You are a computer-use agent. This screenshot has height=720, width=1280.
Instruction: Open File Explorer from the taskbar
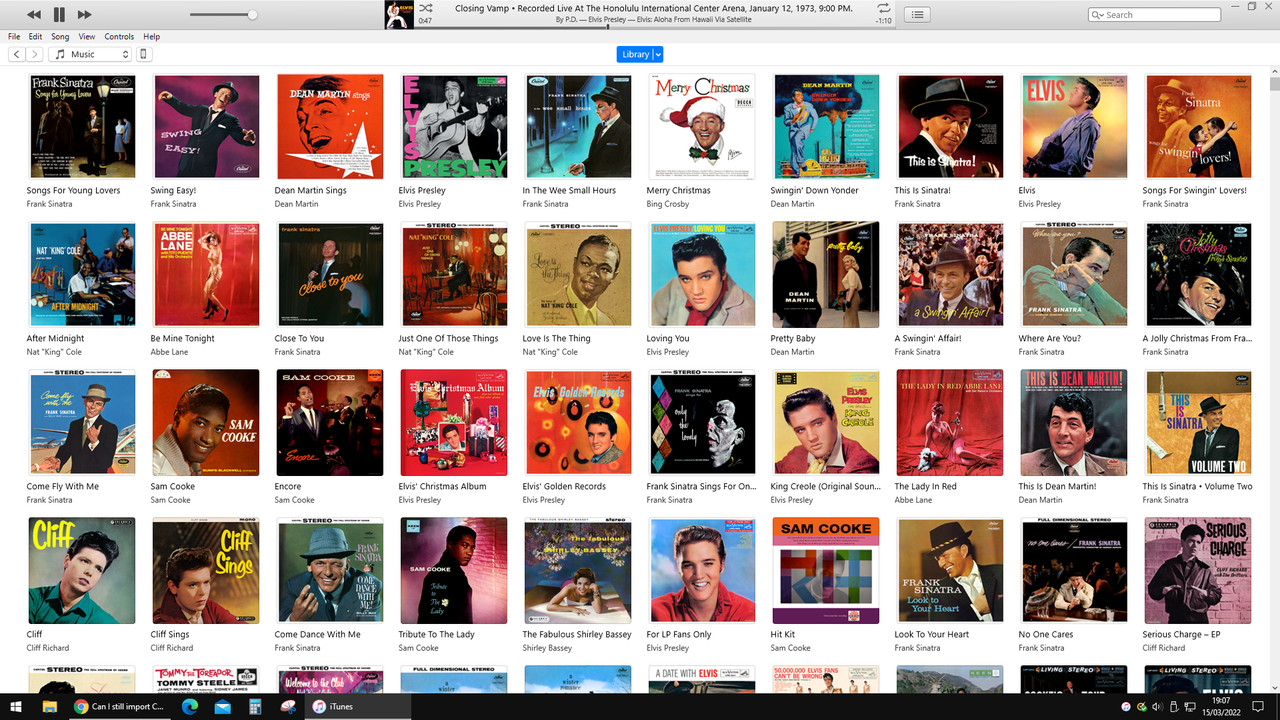pos(49,706)
